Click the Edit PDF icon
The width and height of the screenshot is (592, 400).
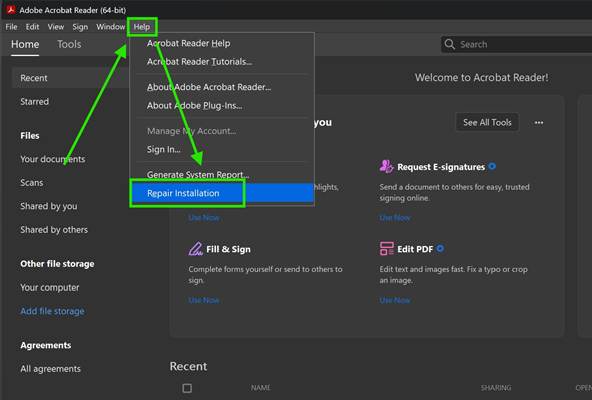pos(387,249)
